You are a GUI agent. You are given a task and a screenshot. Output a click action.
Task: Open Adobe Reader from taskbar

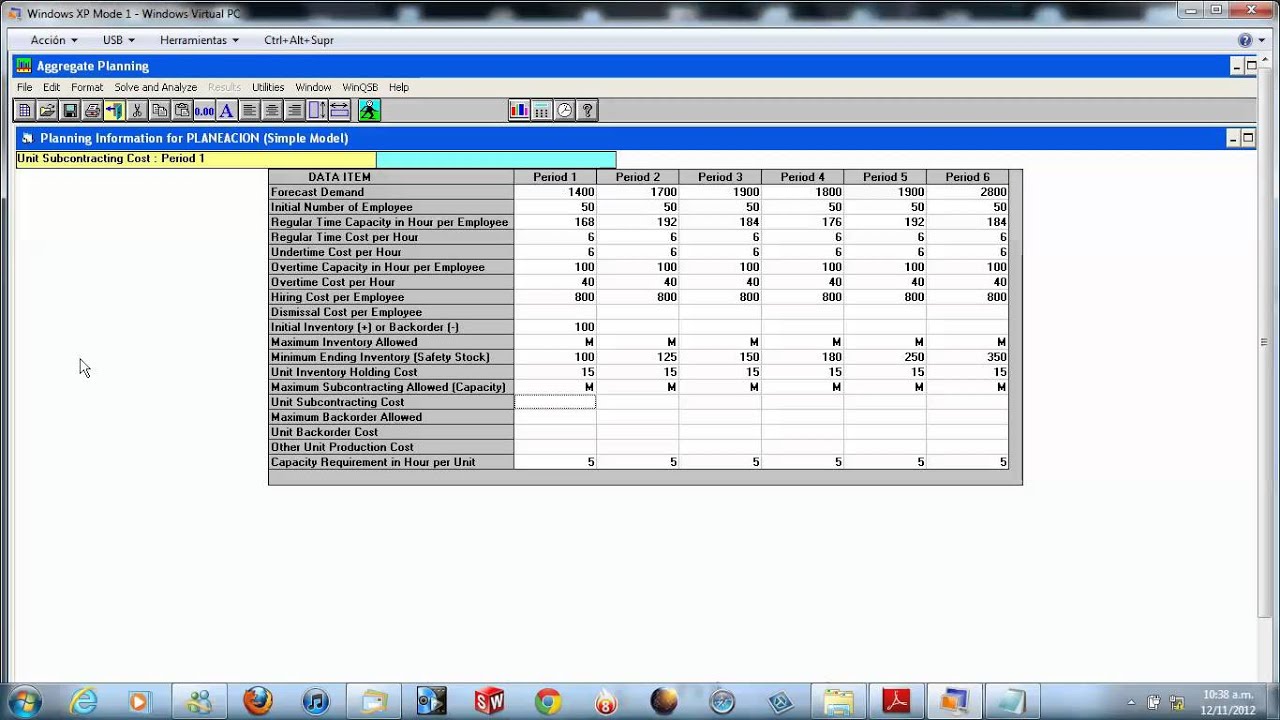pyautogui.click(x=896, y=702)
